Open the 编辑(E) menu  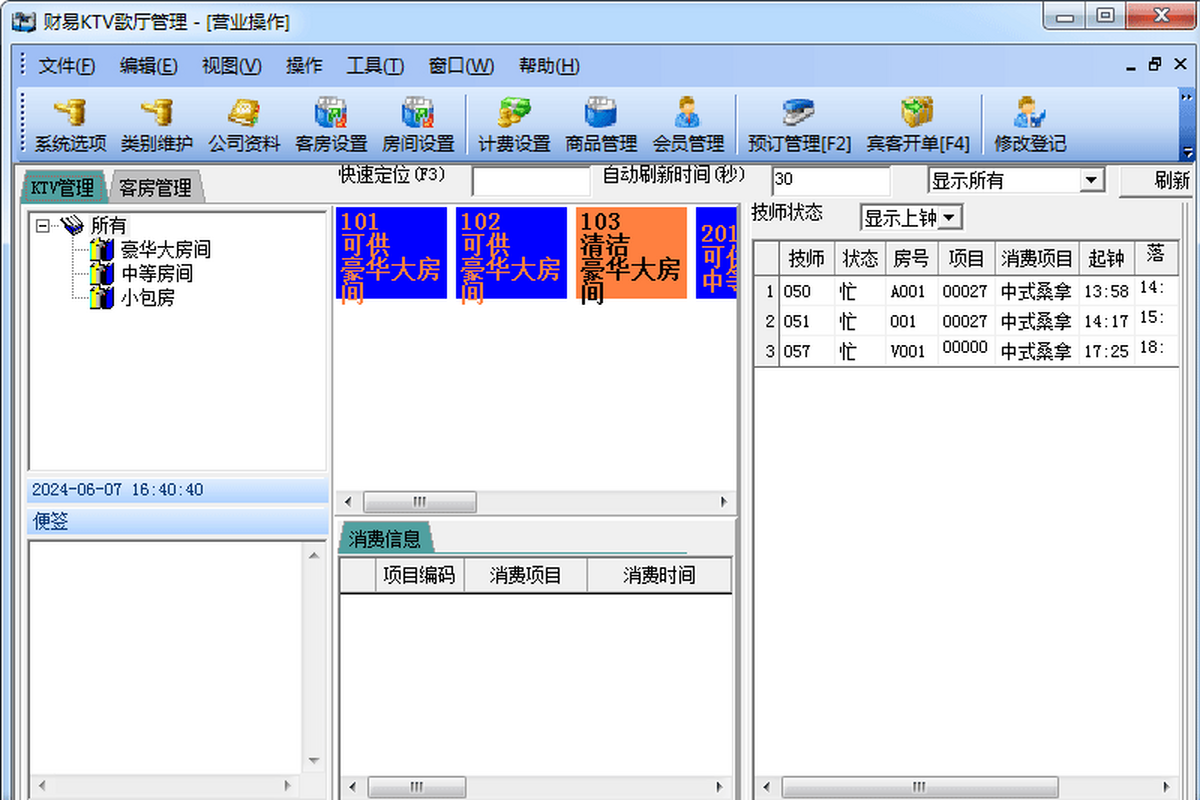(148, 66)
